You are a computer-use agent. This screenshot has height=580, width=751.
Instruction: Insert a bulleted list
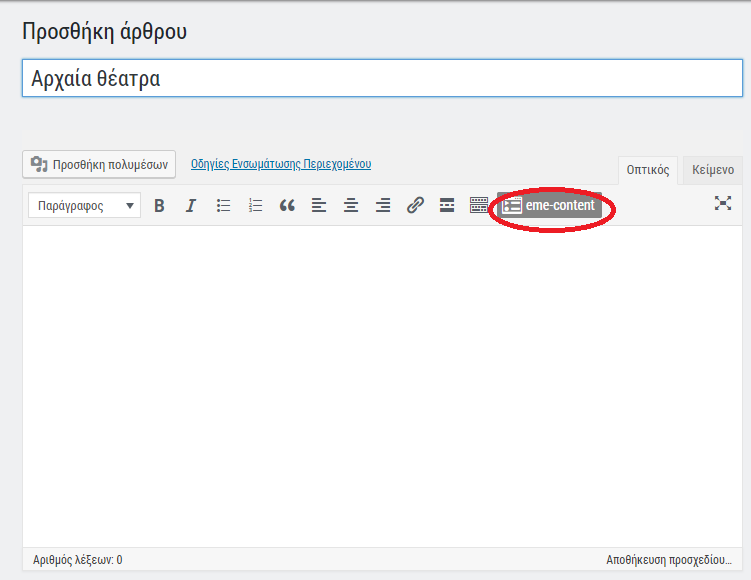click(223, 205)
